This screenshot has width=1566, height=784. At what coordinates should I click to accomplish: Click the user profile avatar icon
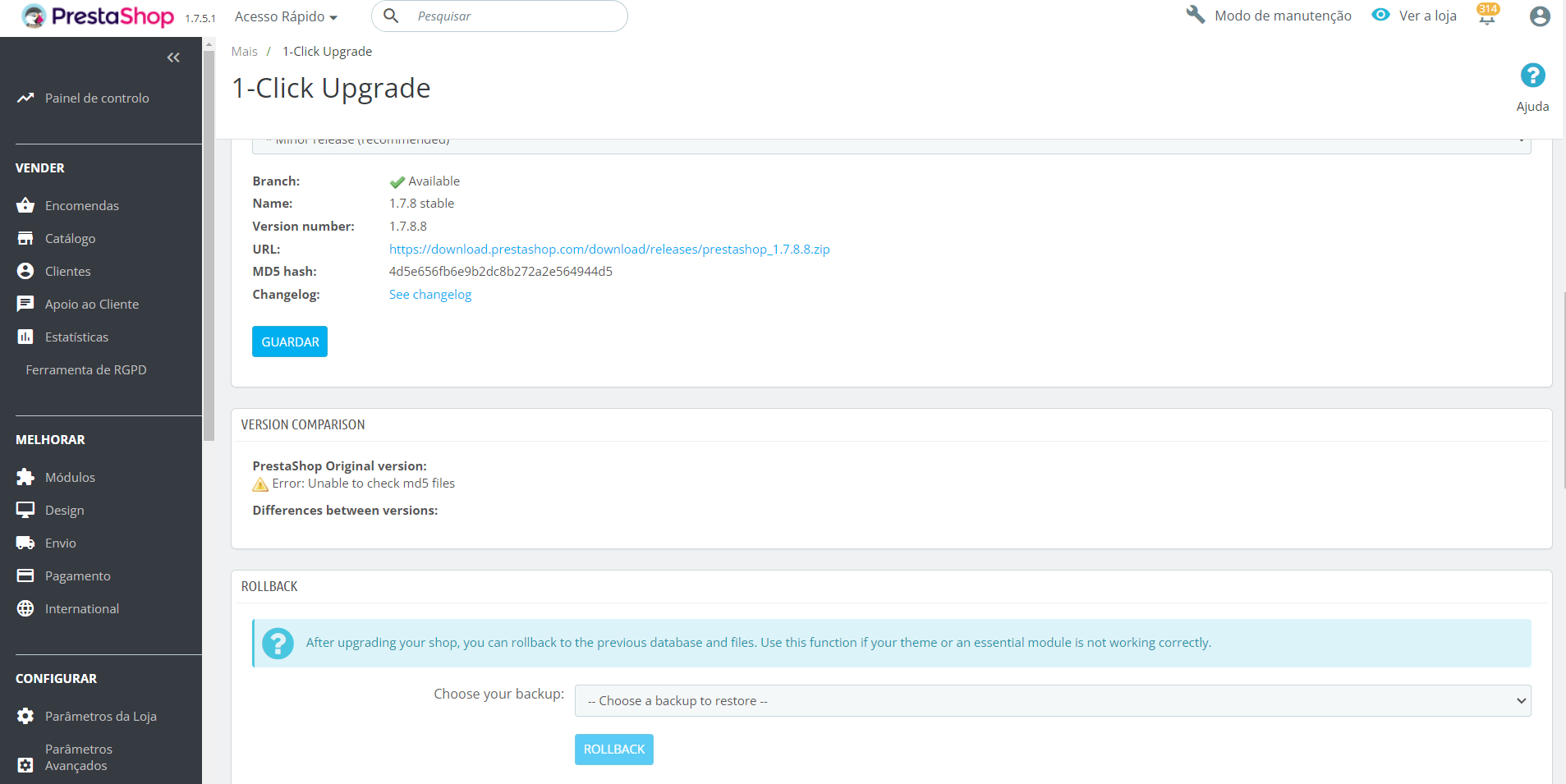click(x=1539, y=16)
